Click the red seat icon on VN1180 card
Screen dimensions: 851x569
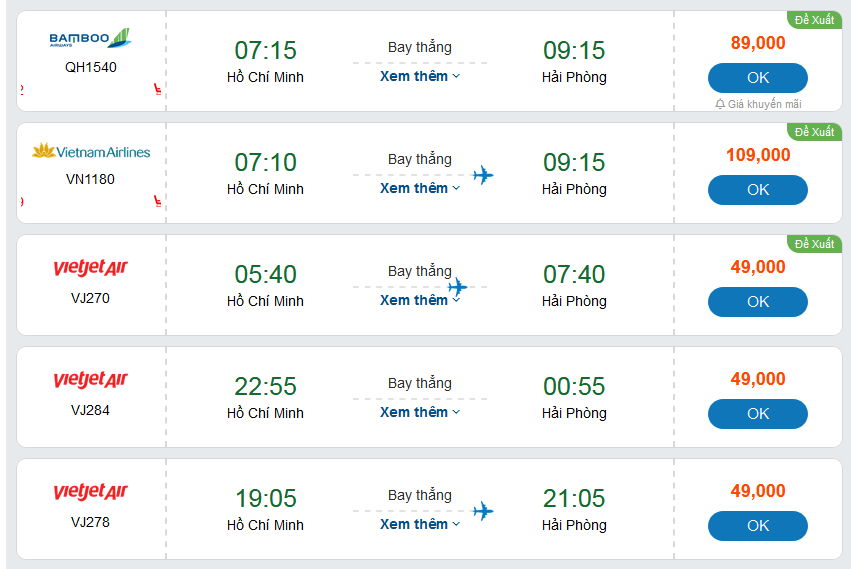pos(157,203)
